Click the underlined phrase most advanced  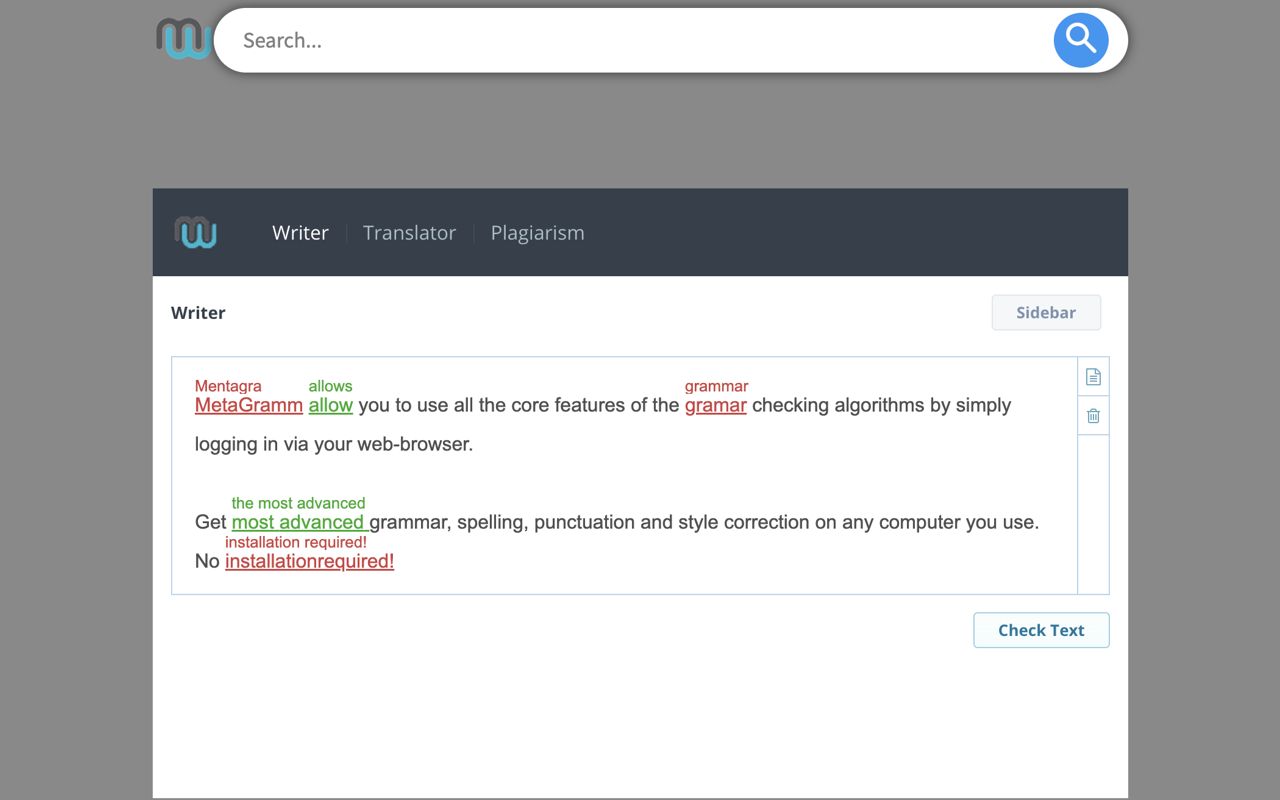(x=300, y=522)
